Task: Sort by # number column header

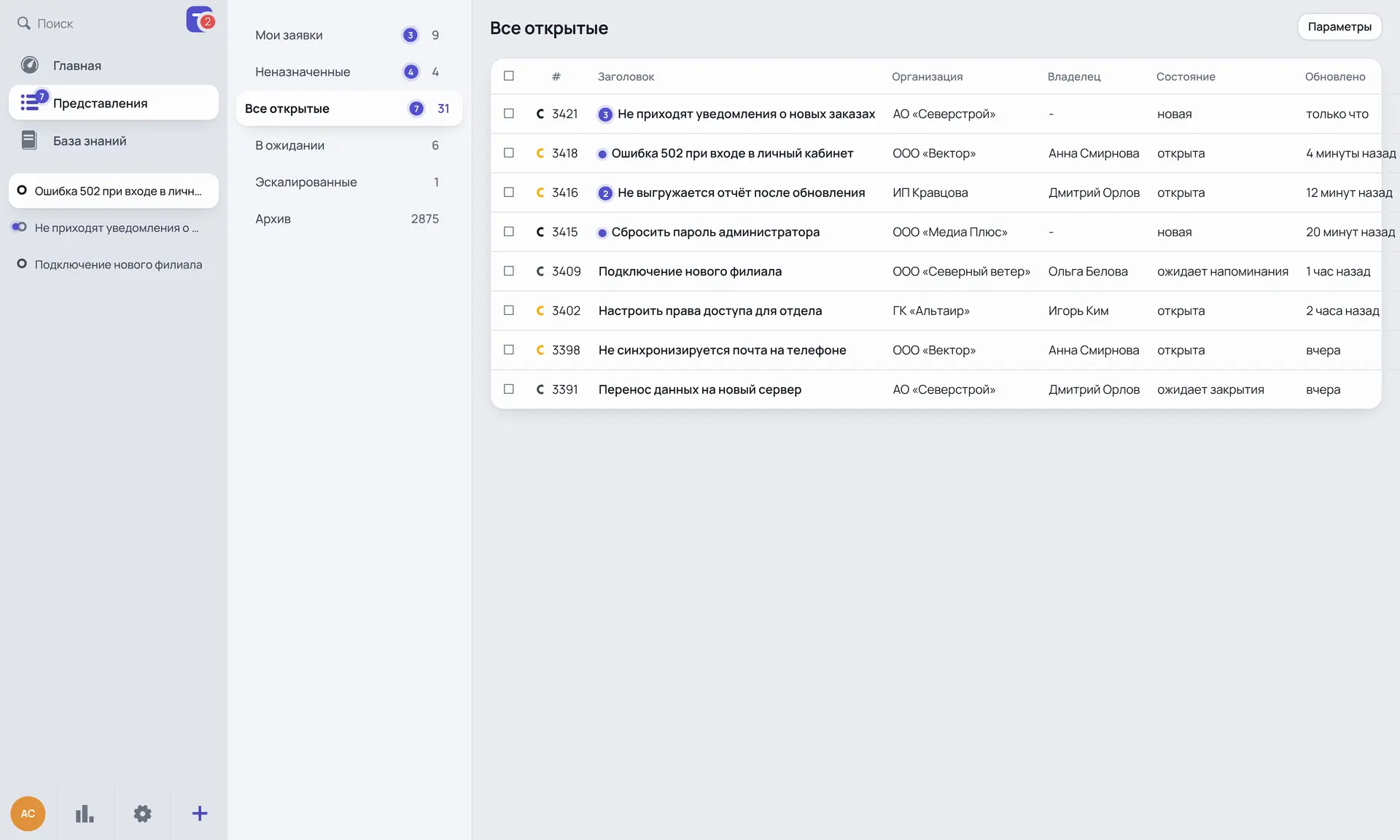Action: (x=556, y=77)
